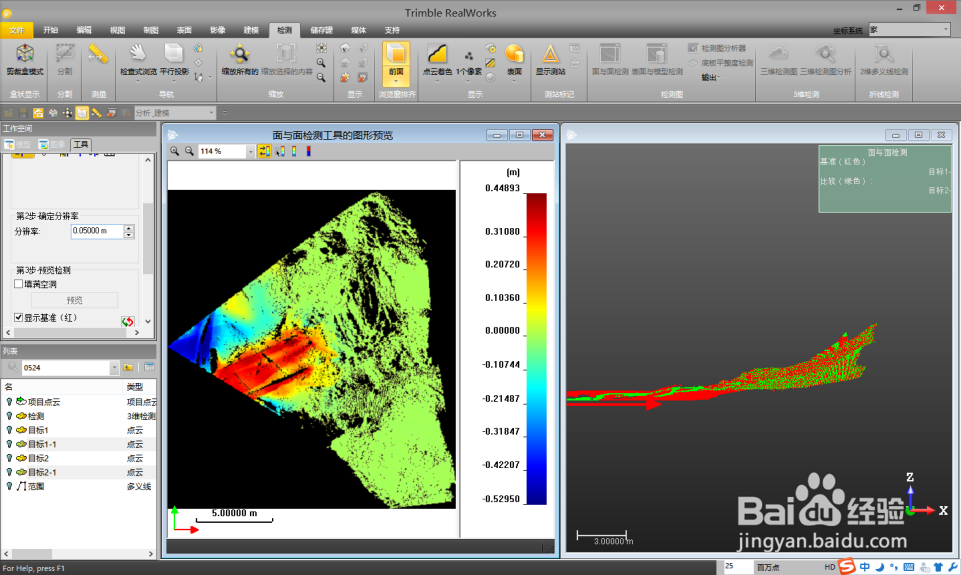Click the zoom-out magnifier in preview window
Image resolution: width=961 pixels, height=575 pixels.
tap(189, 151)
